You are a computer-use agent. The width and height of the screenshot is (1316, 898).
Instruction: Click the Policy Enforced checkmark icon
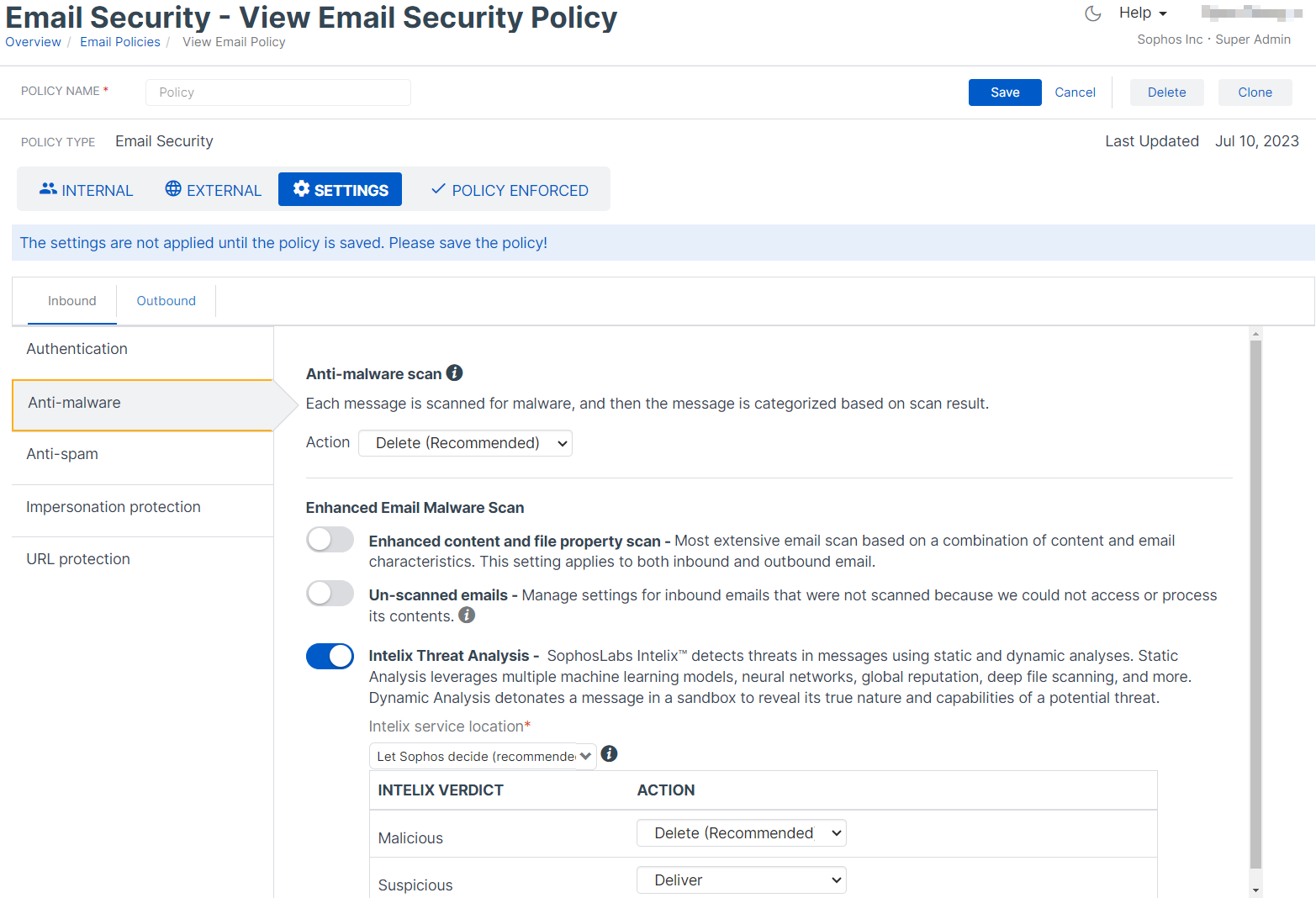click(x=438, y=189)
